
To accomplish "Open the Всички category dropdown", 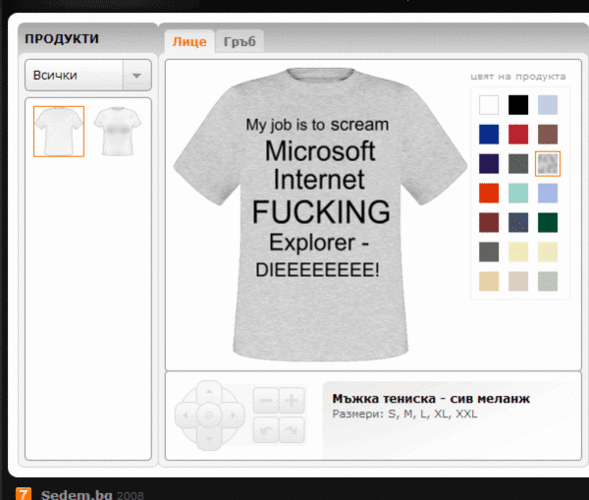I will pyautogui.click(x=88, y=75).
